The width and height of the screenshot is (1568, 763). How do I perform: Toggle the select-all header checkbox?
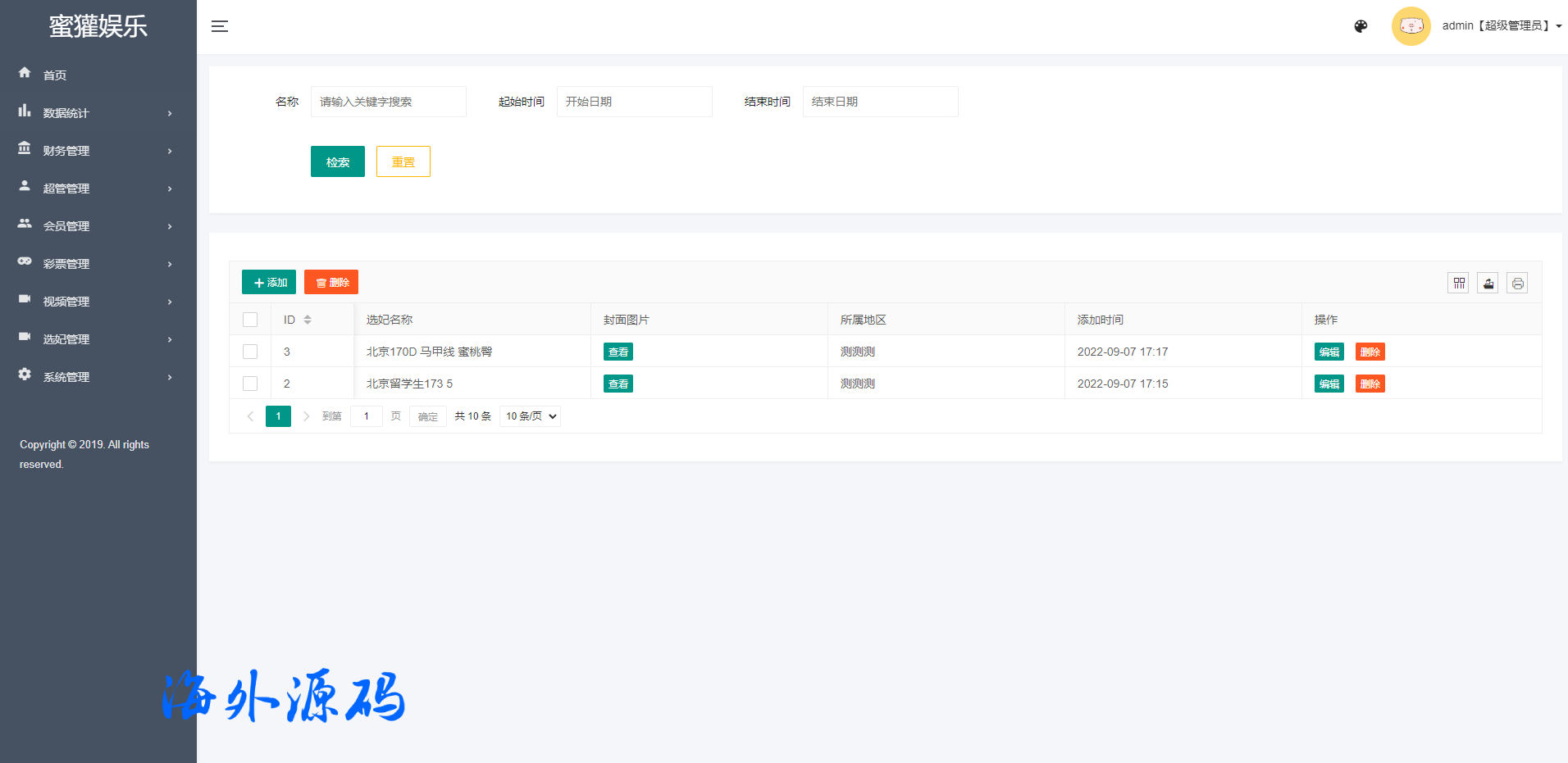pos(250,320)
